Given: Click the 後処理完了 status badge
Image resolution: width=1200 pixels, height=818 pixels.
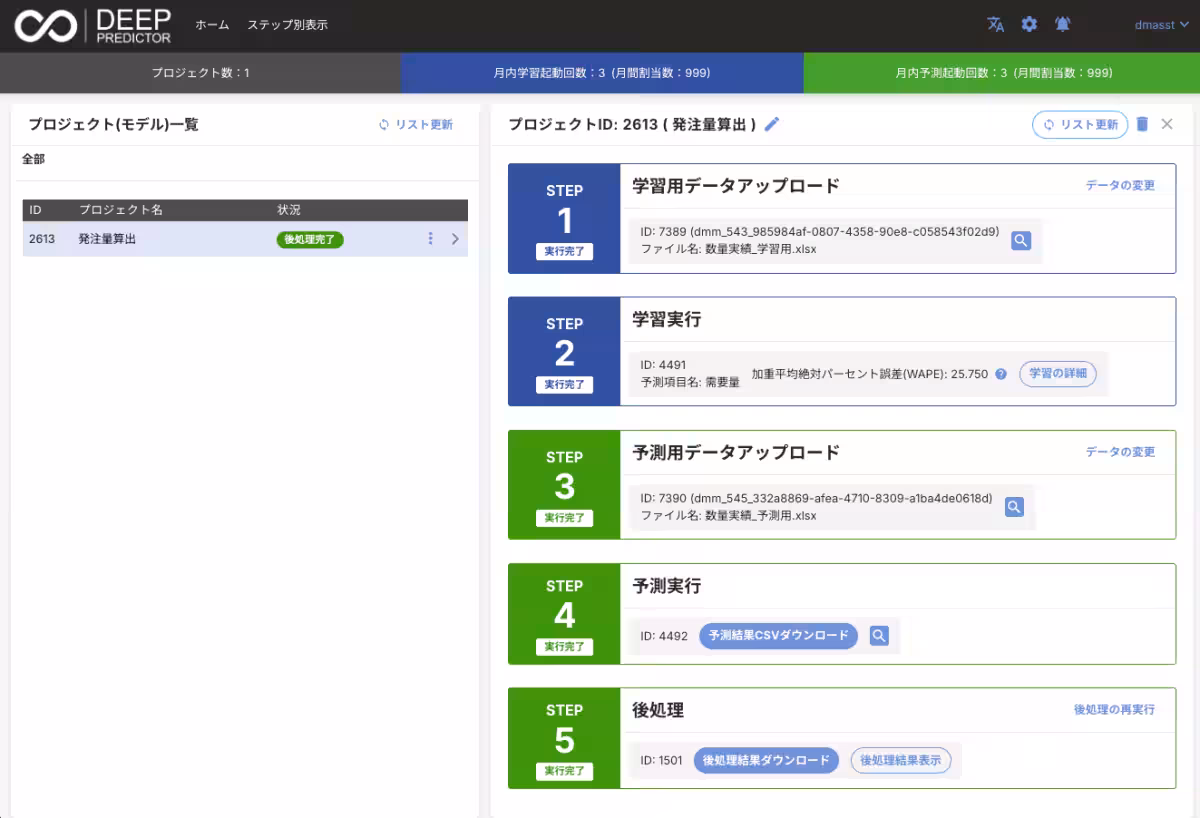Looking at the screenshot, I should pyautogui.click(x=310, y=239).
